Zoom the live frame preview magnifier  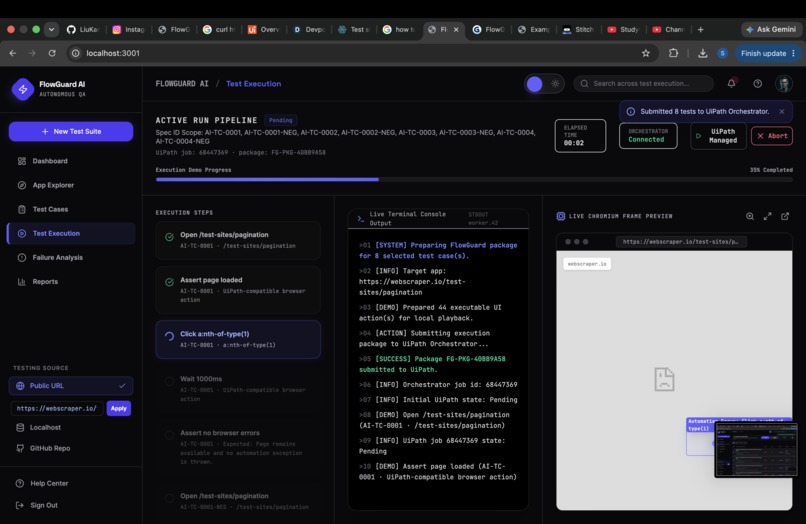(750, 216)
